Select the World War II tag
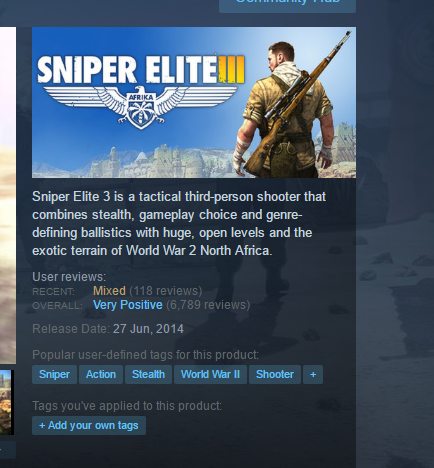The image size is (434, 468). (x=210, y=374)
